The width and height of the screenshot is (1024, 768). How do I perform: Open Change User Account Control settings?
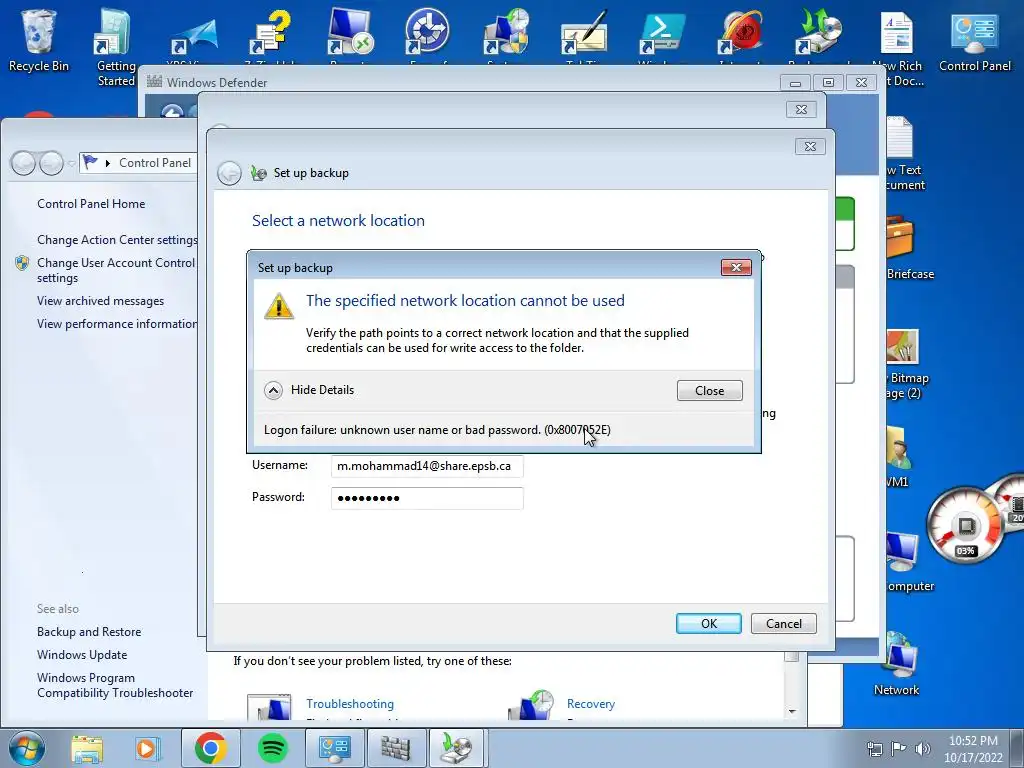116,270
